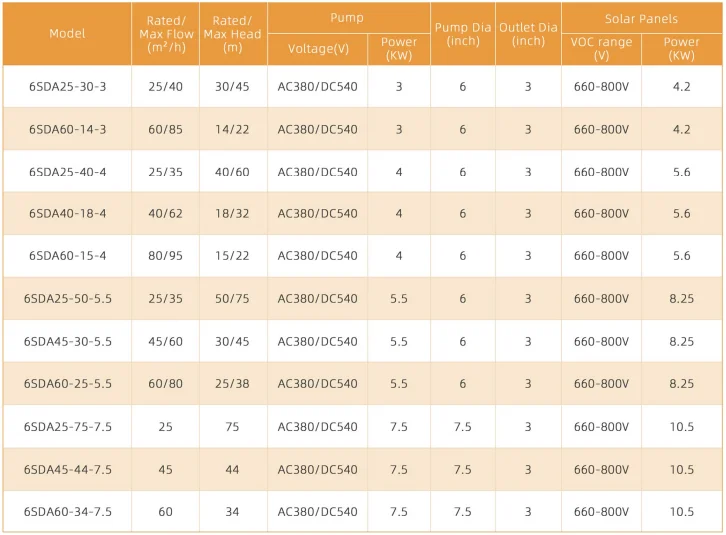Click the Outlet Dia (inch) header
Viewport: 726px width, 535px height.
click(x=528, y=34)
